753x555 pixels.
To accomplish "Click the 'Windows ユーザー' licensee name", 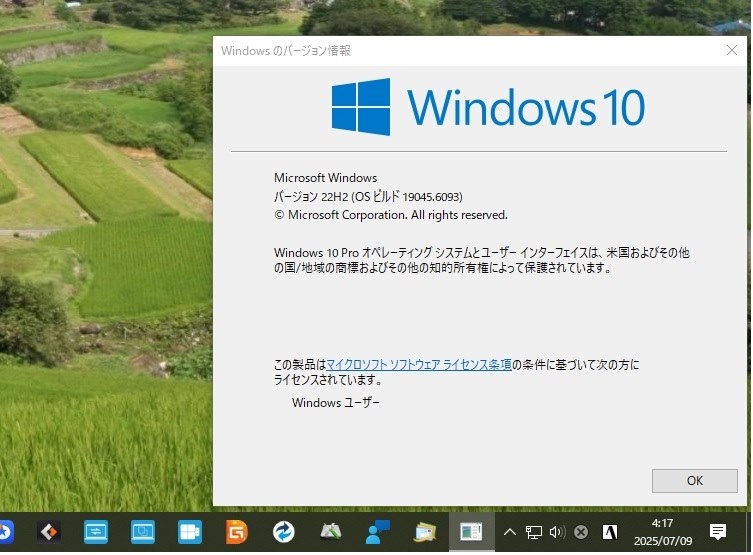I will [336, 402].
